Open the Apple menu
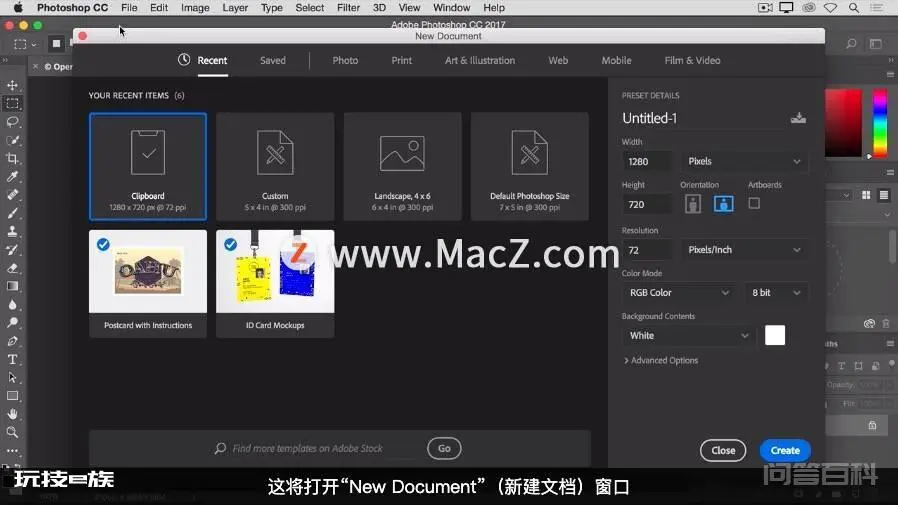 (18, 7)
